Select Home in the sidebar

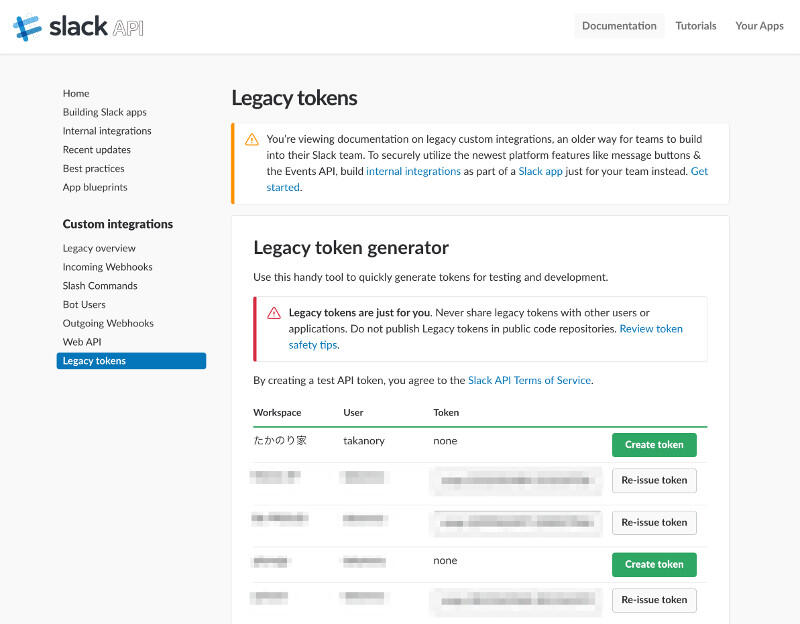tap(76, 93)
